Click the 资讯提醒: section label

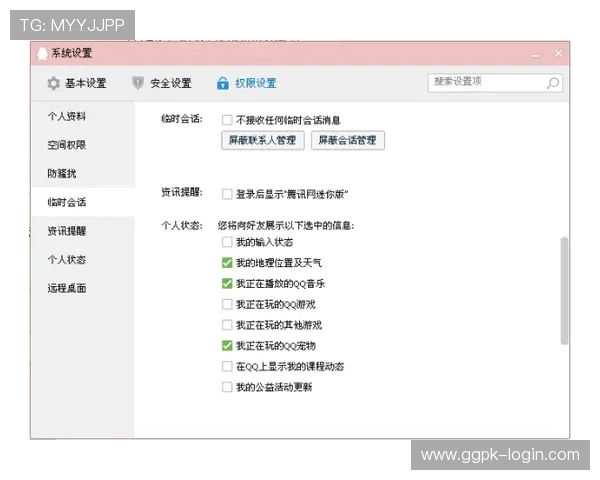pos(182,192)
